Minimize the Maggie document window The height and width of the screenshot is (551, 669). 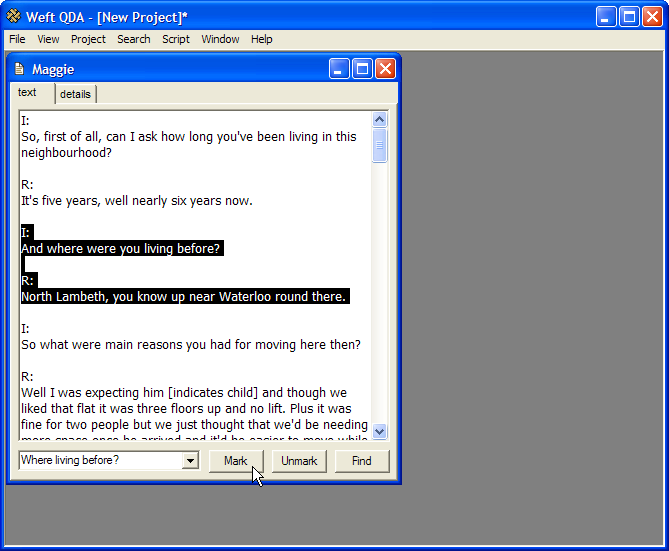(340, 69)
